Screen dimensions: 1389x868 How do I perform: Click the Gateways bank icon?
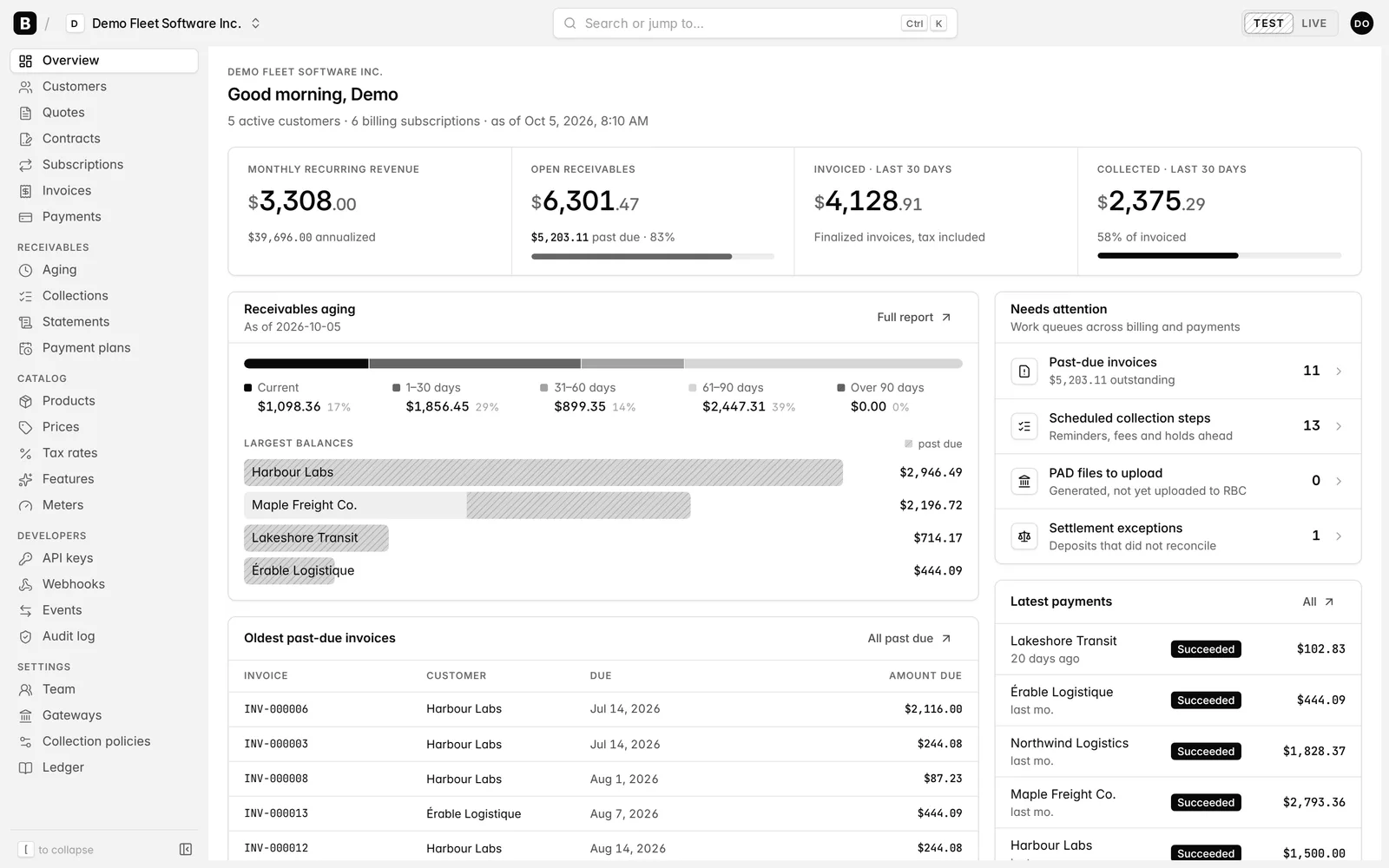(26, 715)
